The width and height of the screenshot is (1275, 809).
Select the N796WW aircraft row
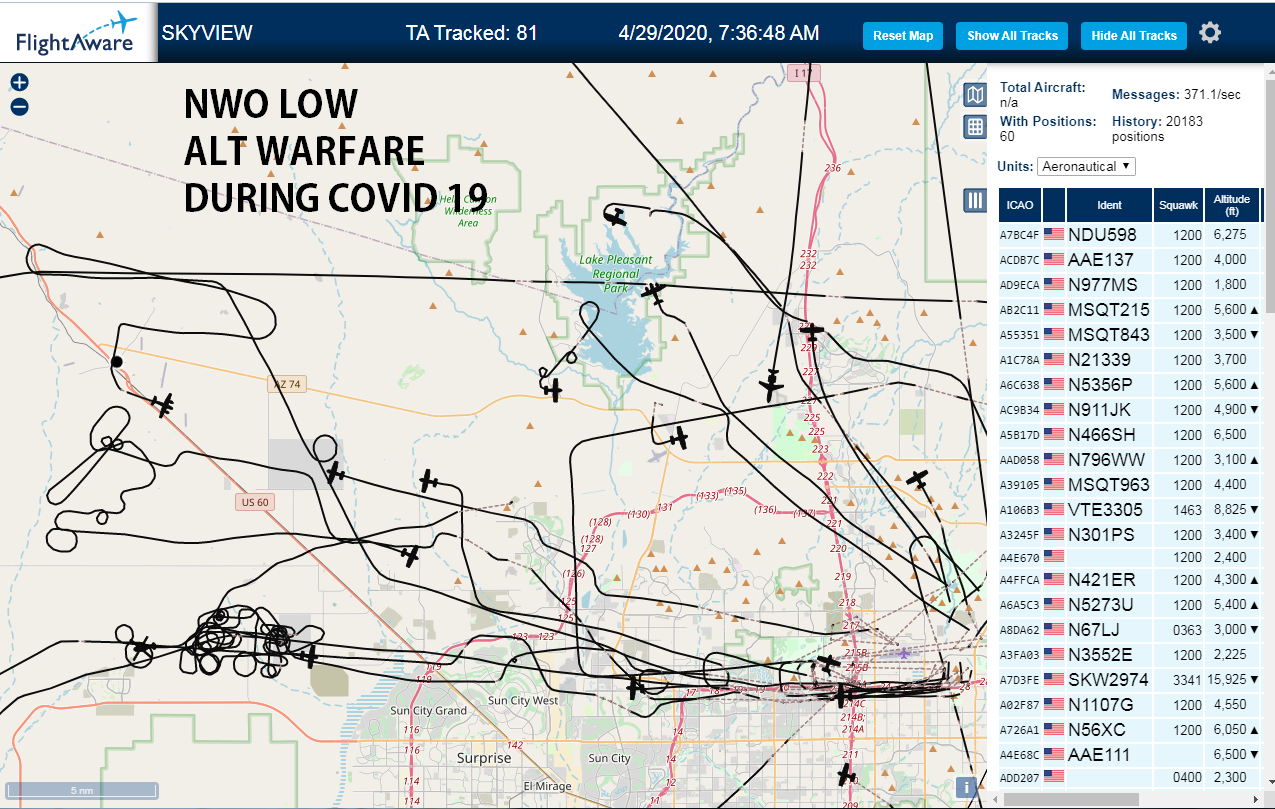1130,460
